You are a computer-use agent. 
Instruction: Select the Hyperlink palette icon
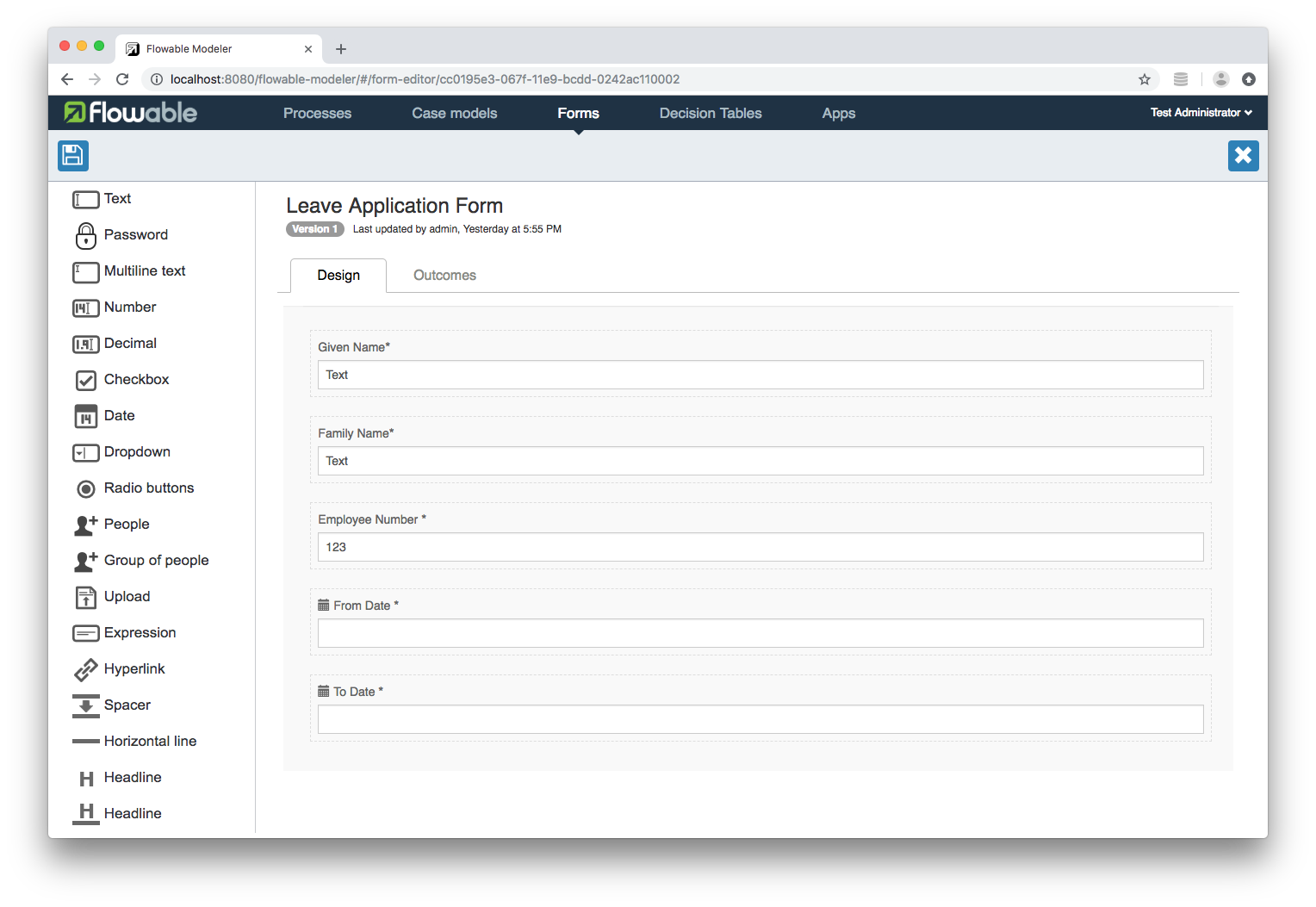coord(86,669)
